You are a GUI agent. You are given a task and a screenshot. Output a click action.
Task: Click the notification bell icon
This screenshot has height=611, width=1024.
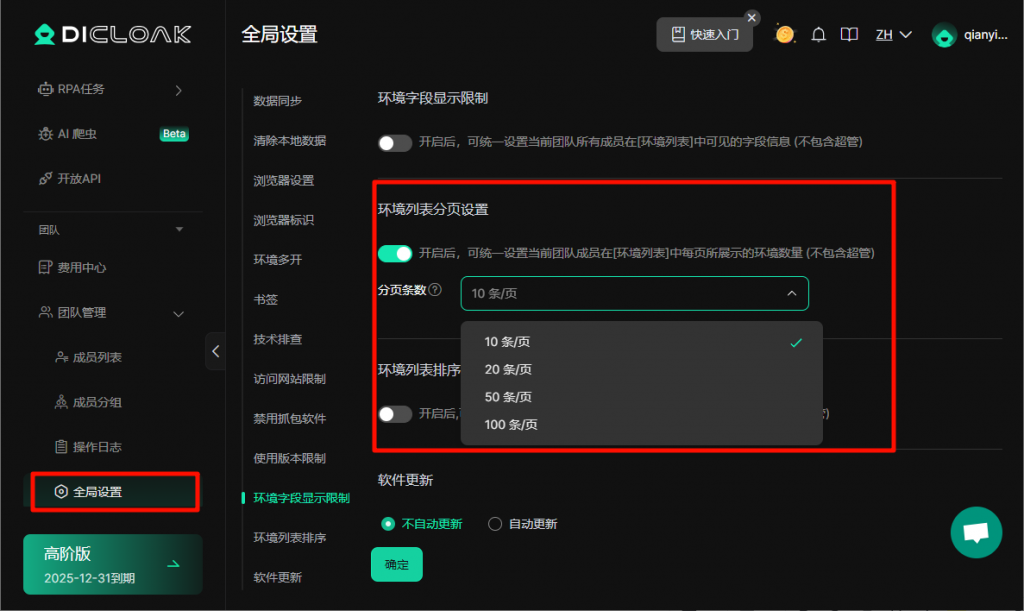818,35
